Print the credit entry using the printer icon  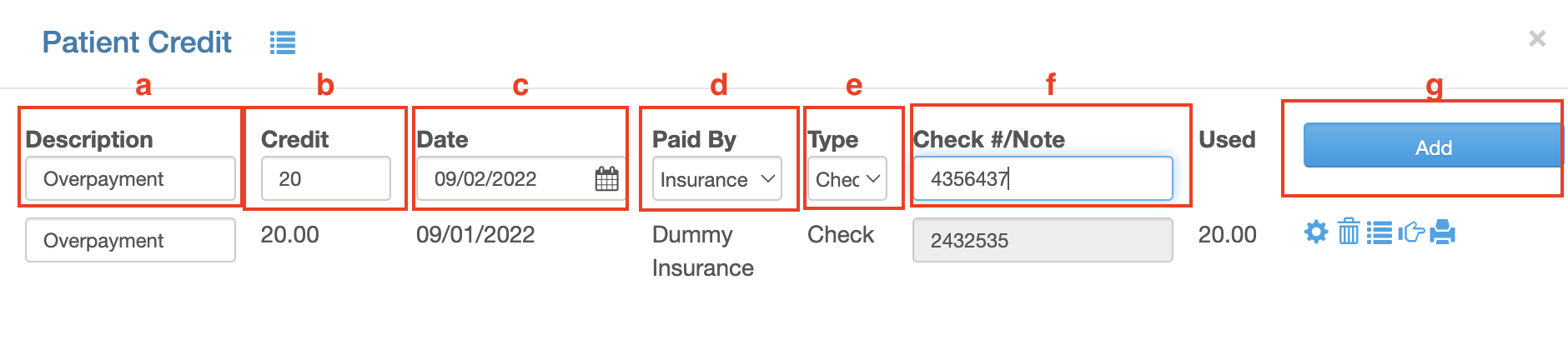coord(1442,232)
